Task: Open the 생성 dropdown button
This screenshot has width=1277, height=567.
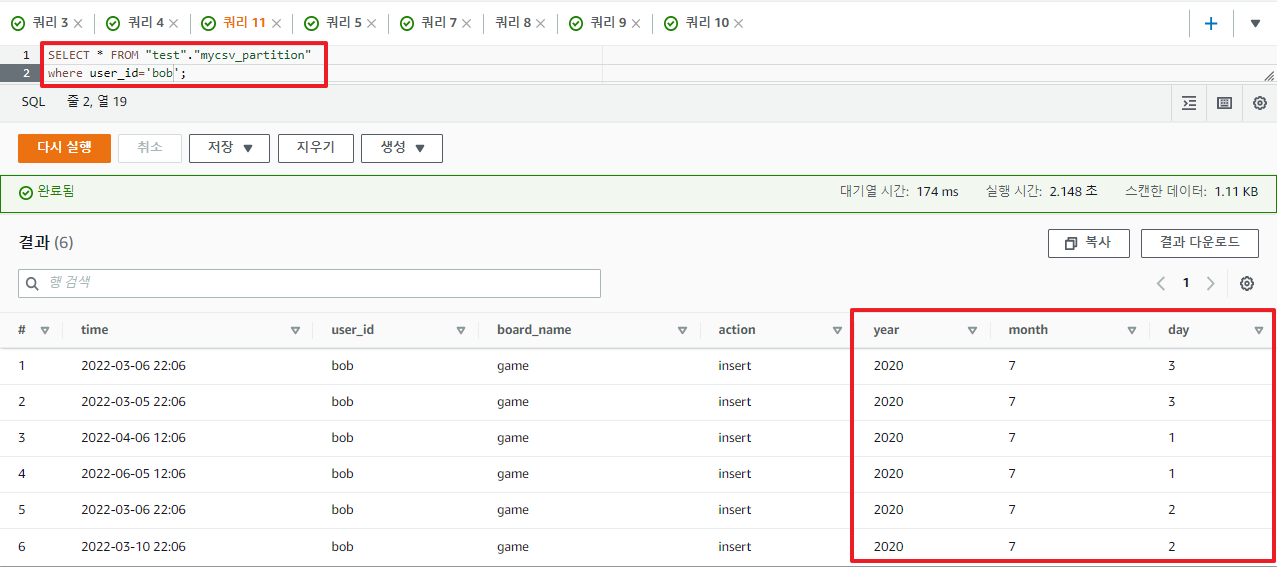Action: 402,148
